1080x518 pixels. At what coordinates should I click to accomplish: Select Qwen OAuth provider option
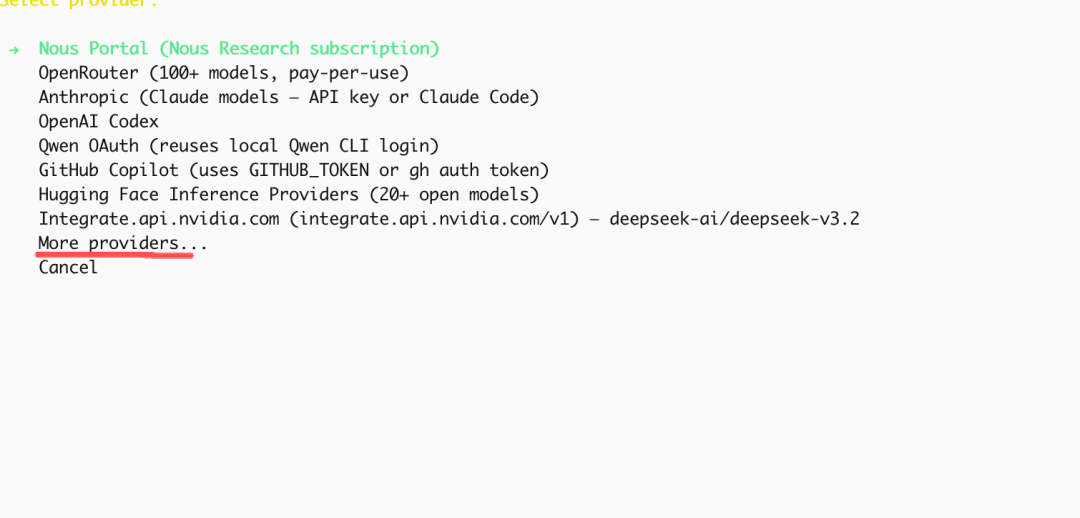(88, 146)
